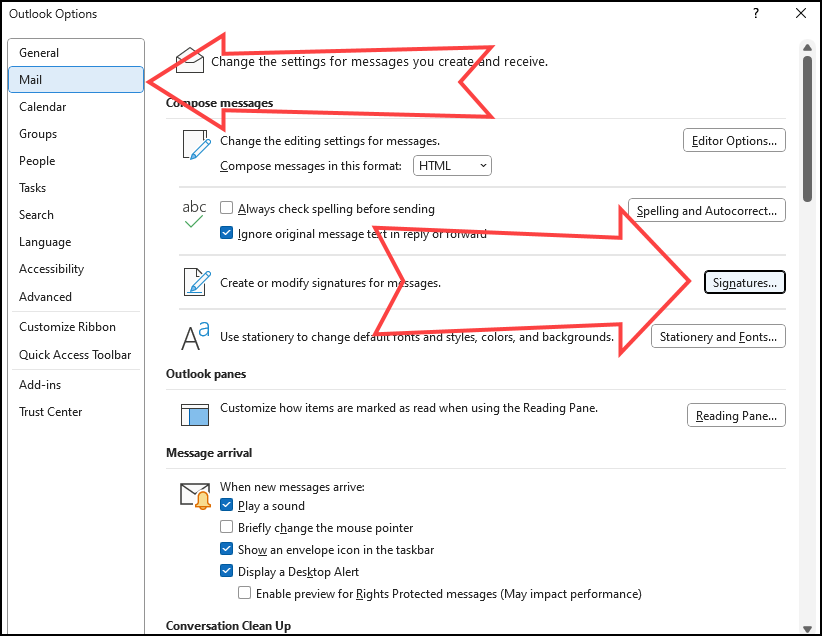Uncheck Play a sound
This screenshot has height=636, width=822.
point(226,505)
